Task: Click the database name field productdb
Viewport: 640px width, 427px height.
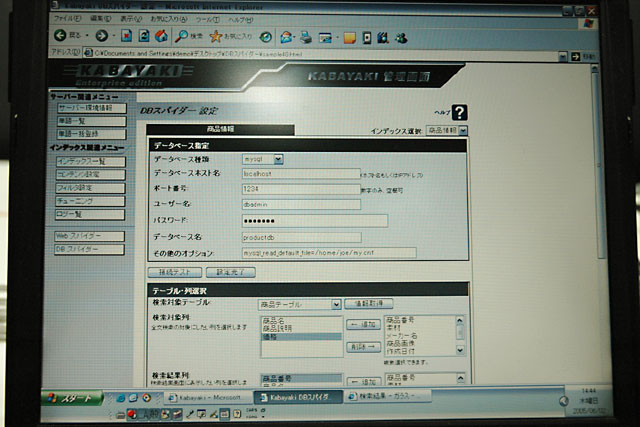Action: (x=302, y=237)
